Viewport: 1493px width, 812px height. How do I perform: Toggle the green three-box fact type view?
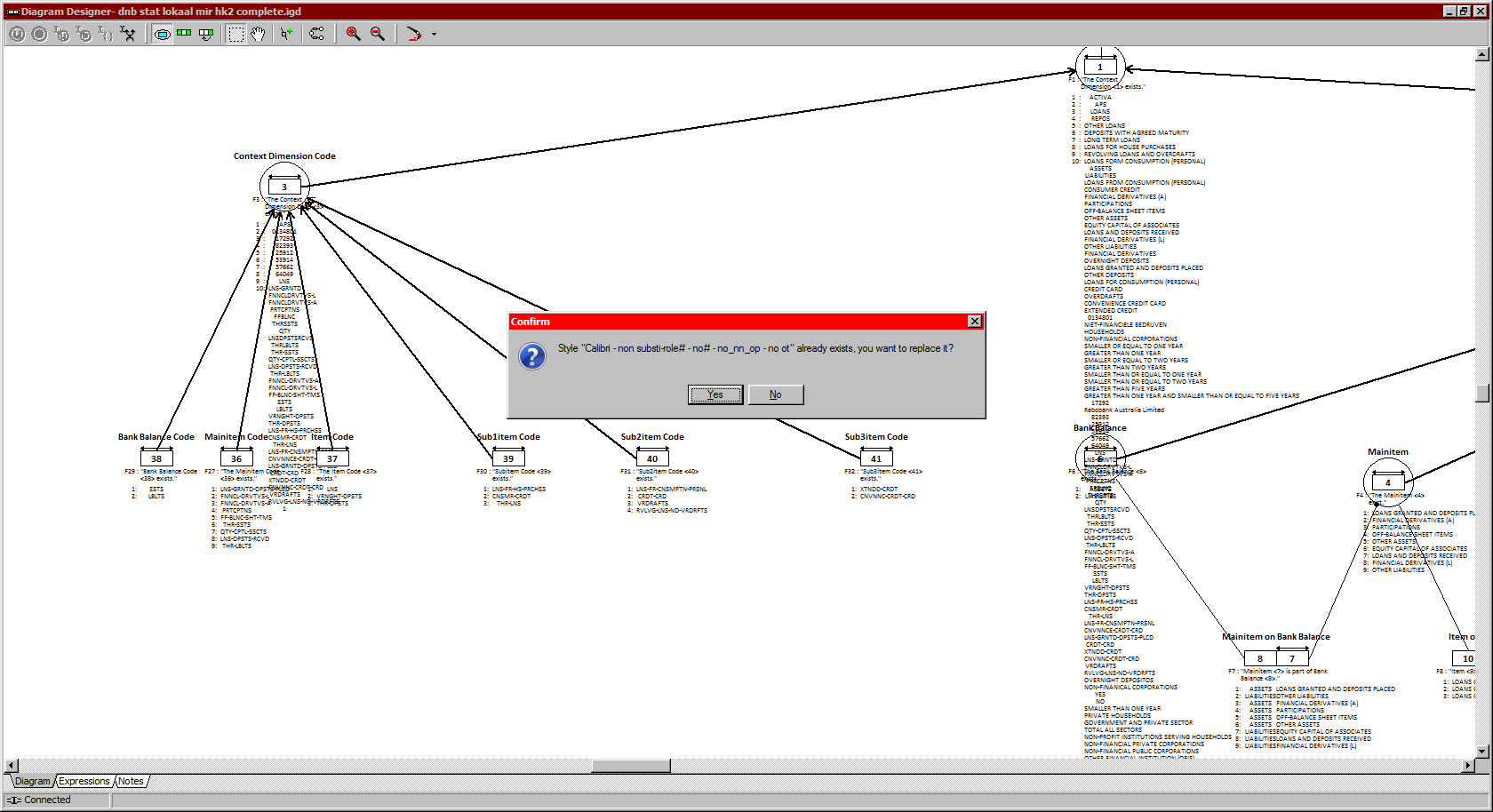coord(184,34)
